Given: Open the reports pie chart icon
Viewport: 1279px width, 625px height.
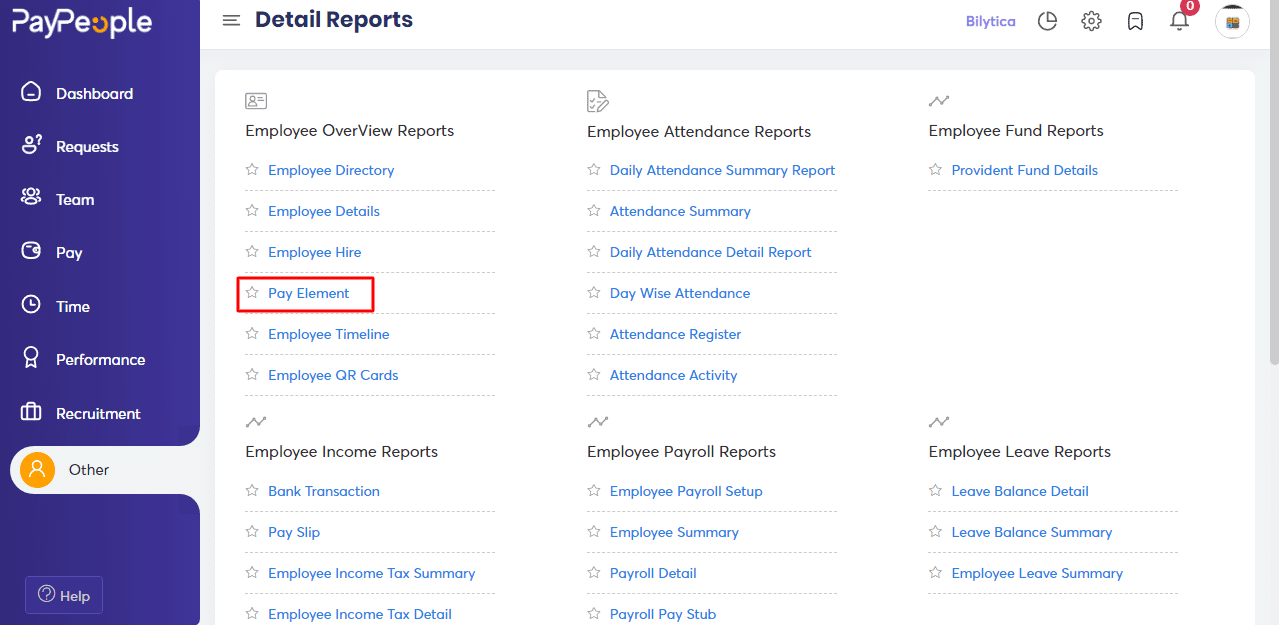Looking at the screenshot, I should [1047, 20].
